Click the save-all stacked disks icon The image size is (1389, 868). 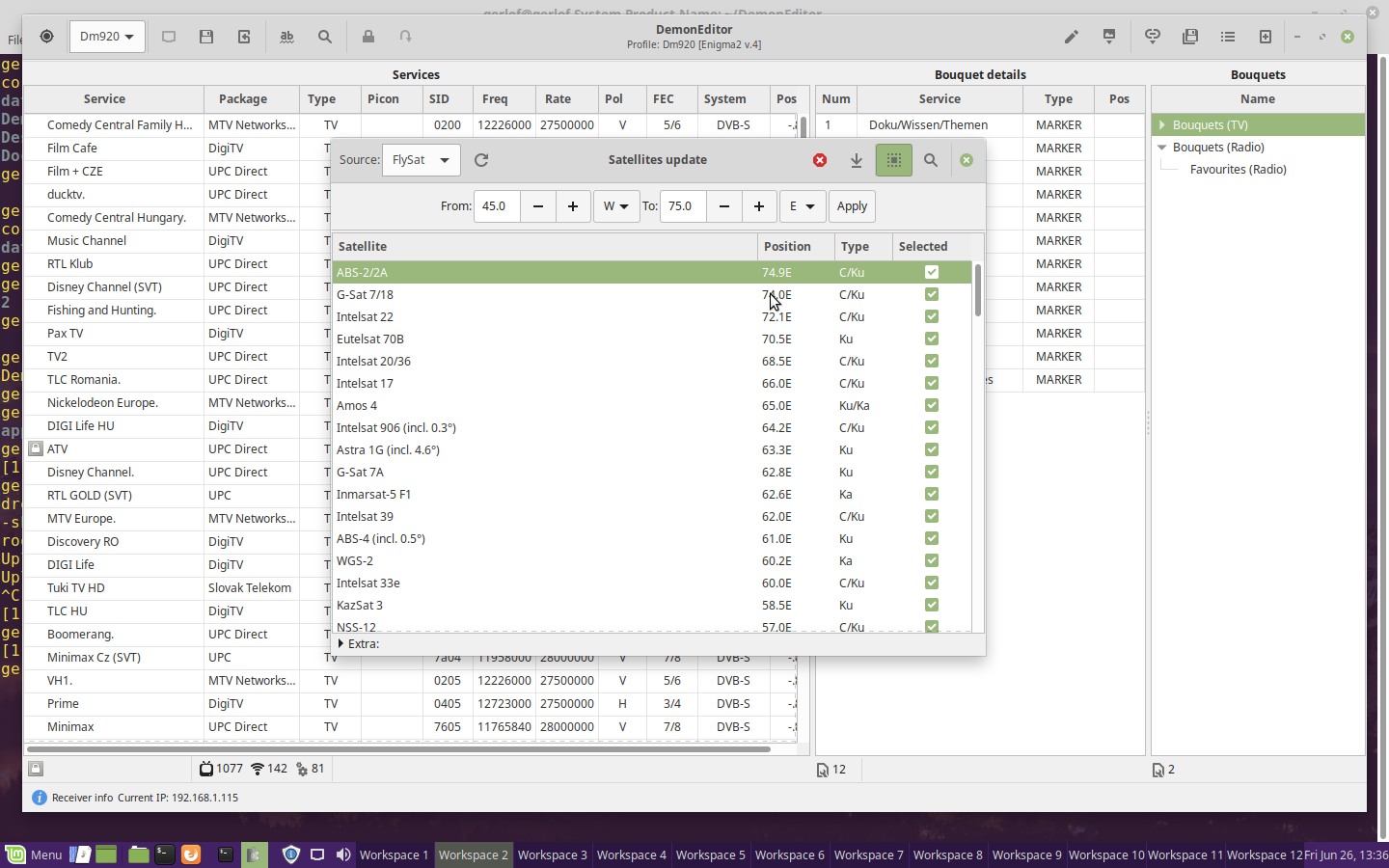[1190, 37]
